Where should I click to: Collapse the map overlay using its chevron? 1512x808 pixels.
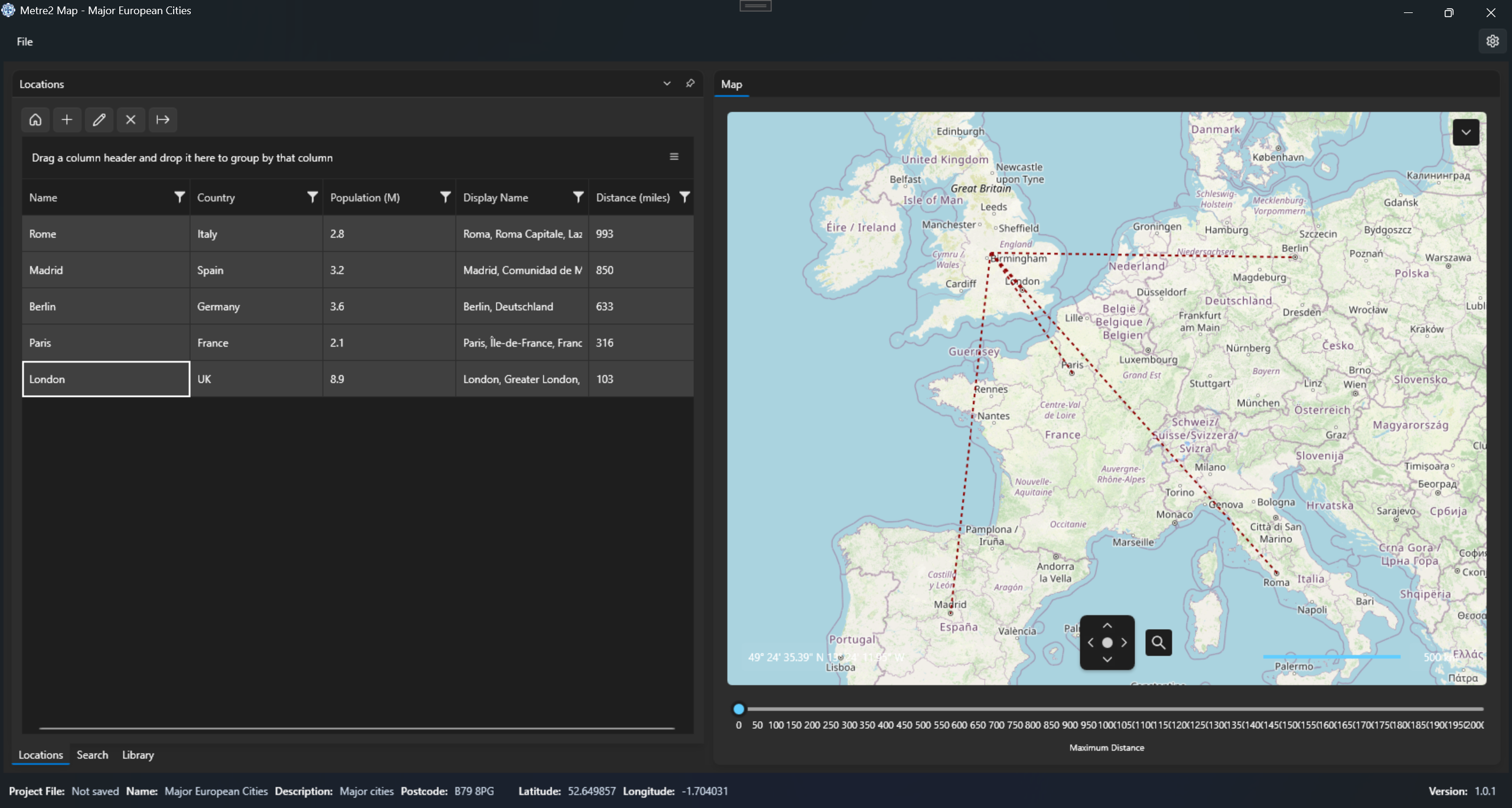pos(1466,132)
